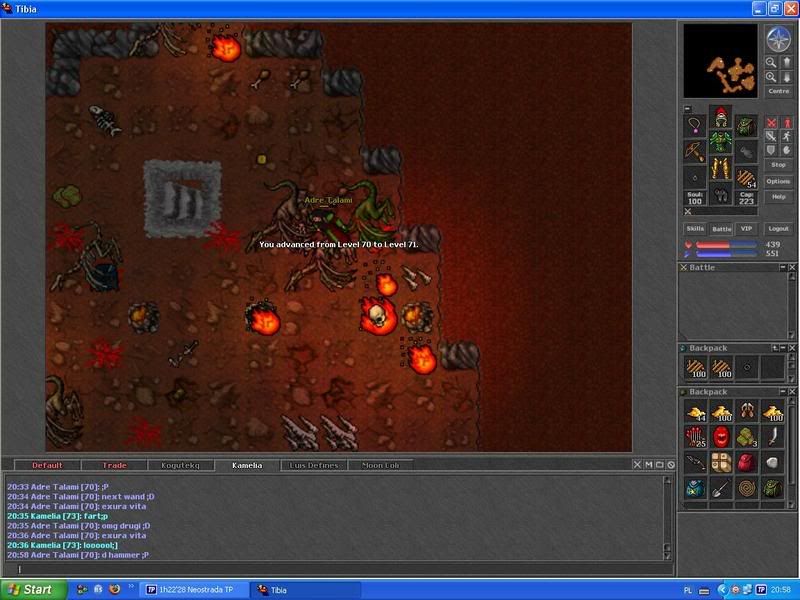Enable defensive shield fight mode

click(x=771, y=150)
